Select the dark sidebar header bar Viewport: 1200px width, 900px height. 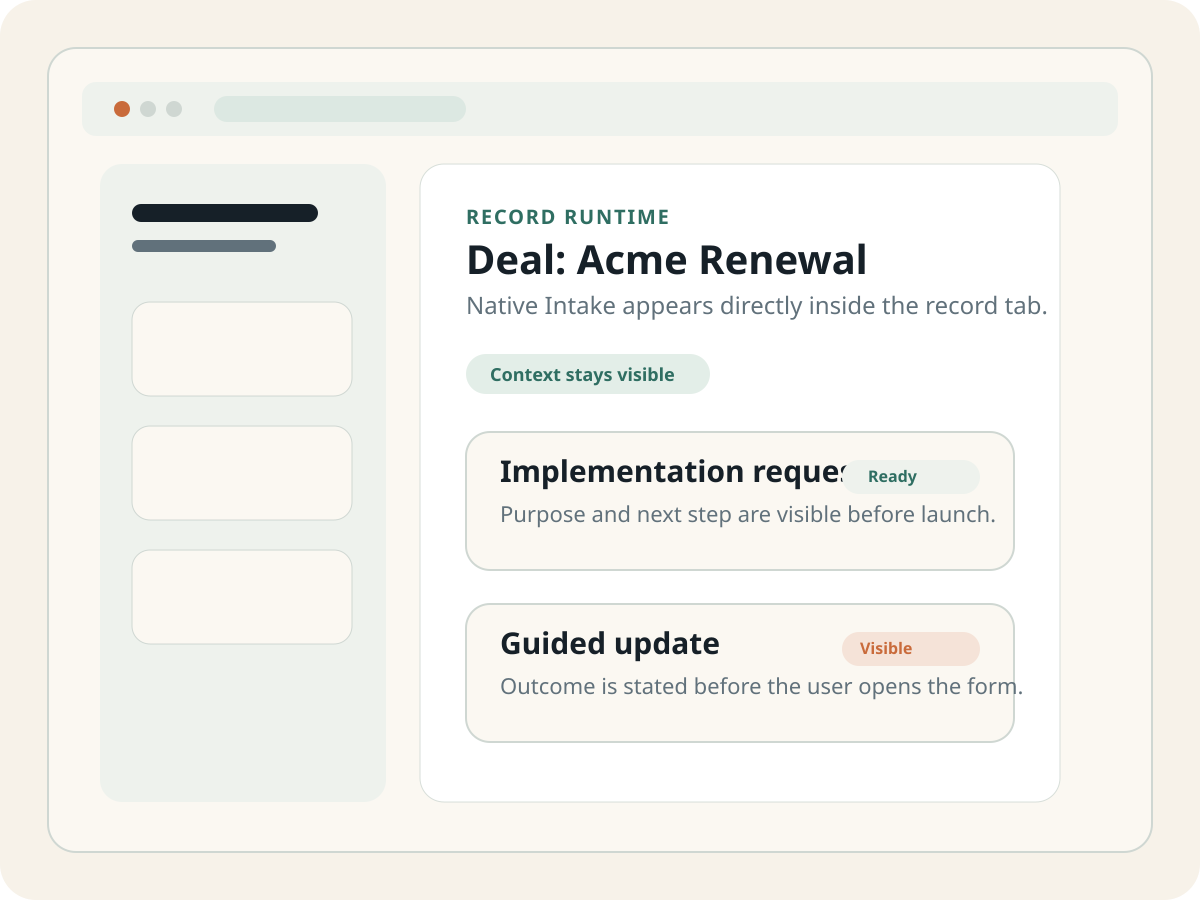pos(224,213)
